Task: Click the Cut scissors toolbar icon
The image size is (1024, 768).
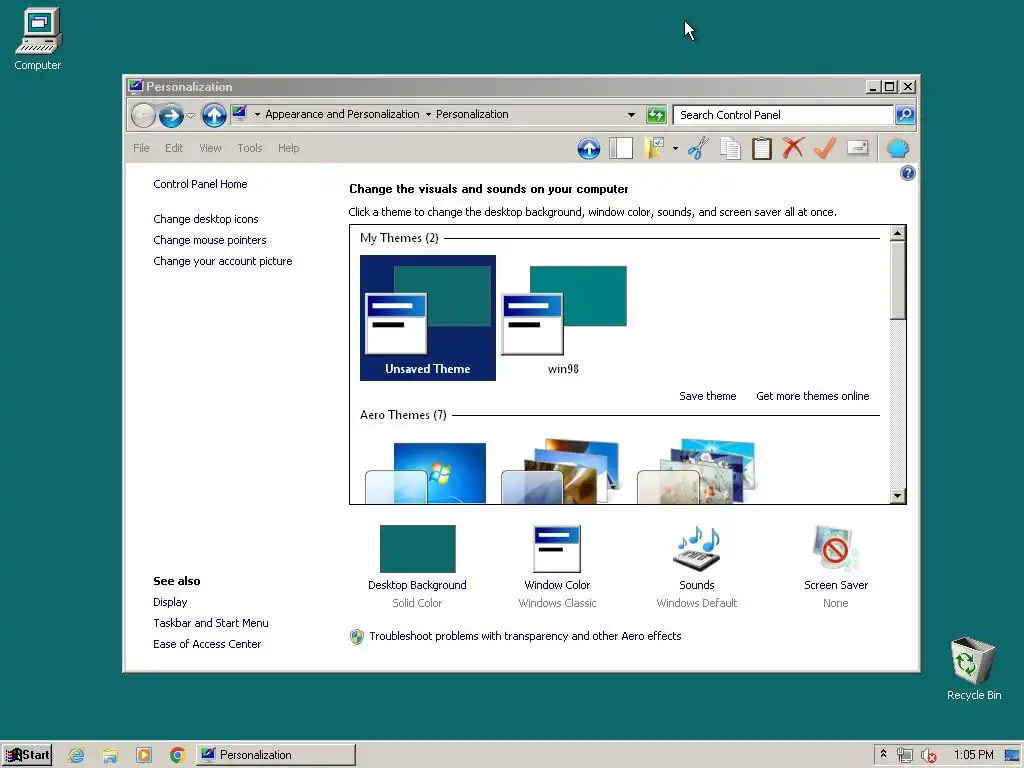Action: [x=698, y=148]
